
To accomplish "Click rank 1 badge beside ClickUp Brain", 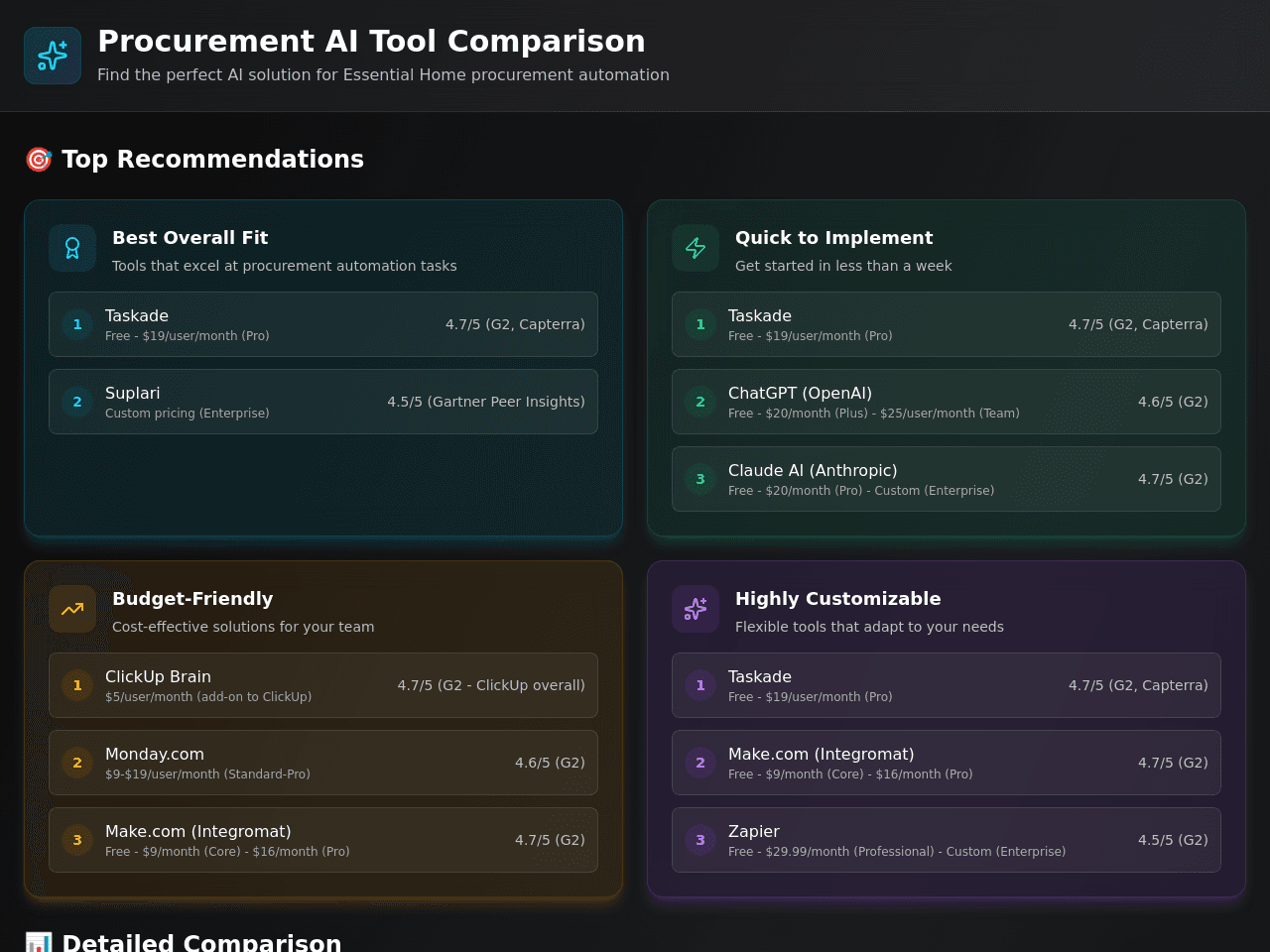I will click(x=77, y=685).
